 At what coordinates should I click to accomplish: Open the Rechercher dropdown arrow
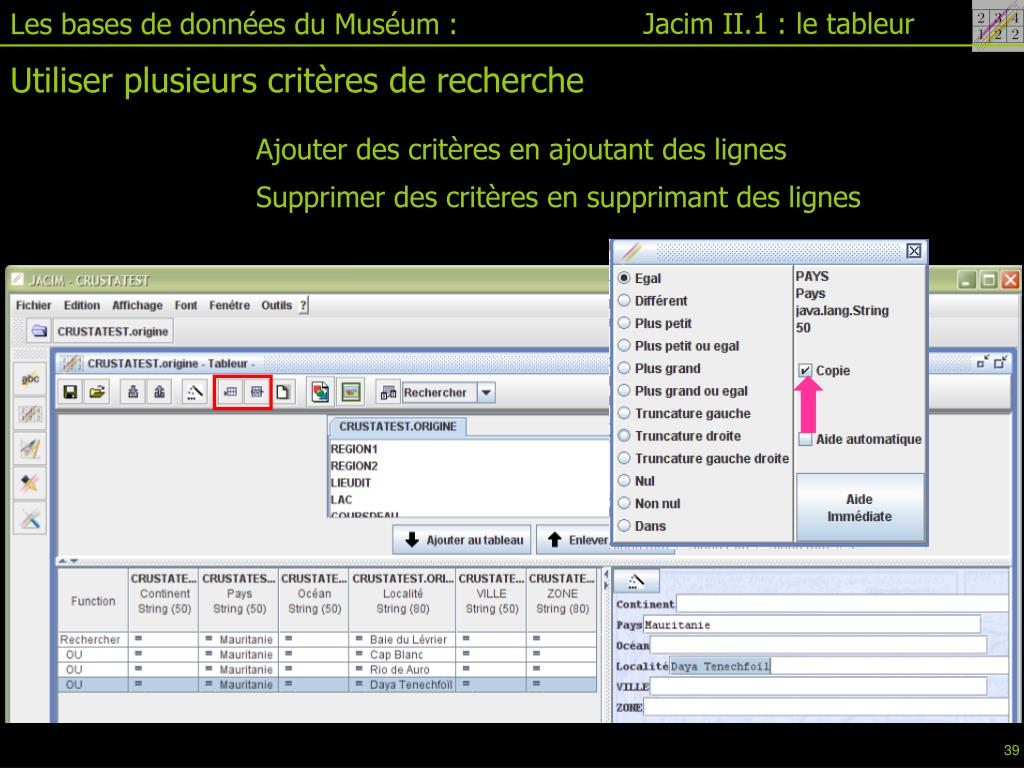click(x=487, y=392)
